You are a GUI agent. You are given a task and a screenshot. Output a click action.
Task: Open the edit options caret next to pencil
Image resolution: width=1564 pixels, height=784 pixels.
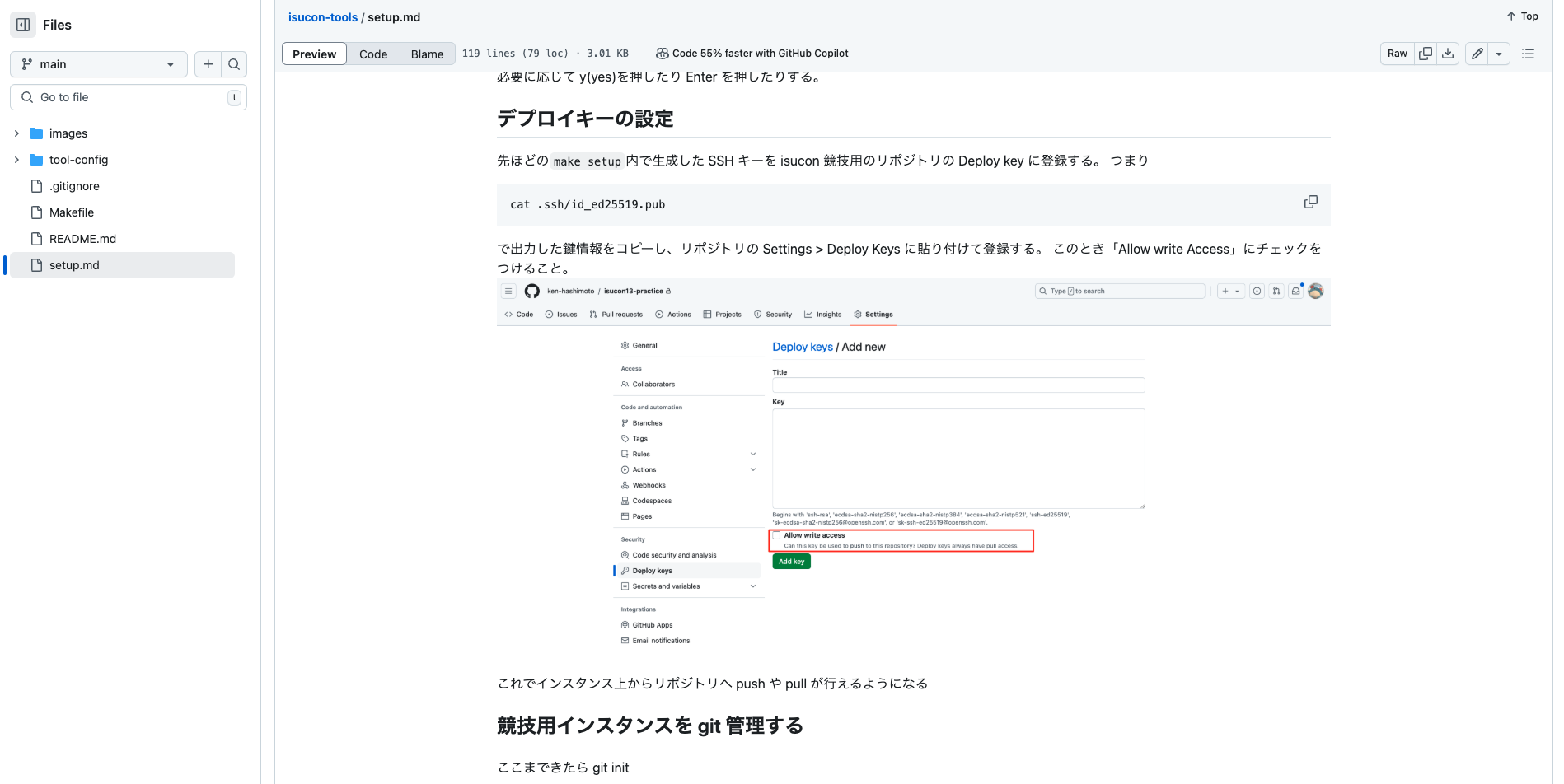click(x=1500, y=53)
